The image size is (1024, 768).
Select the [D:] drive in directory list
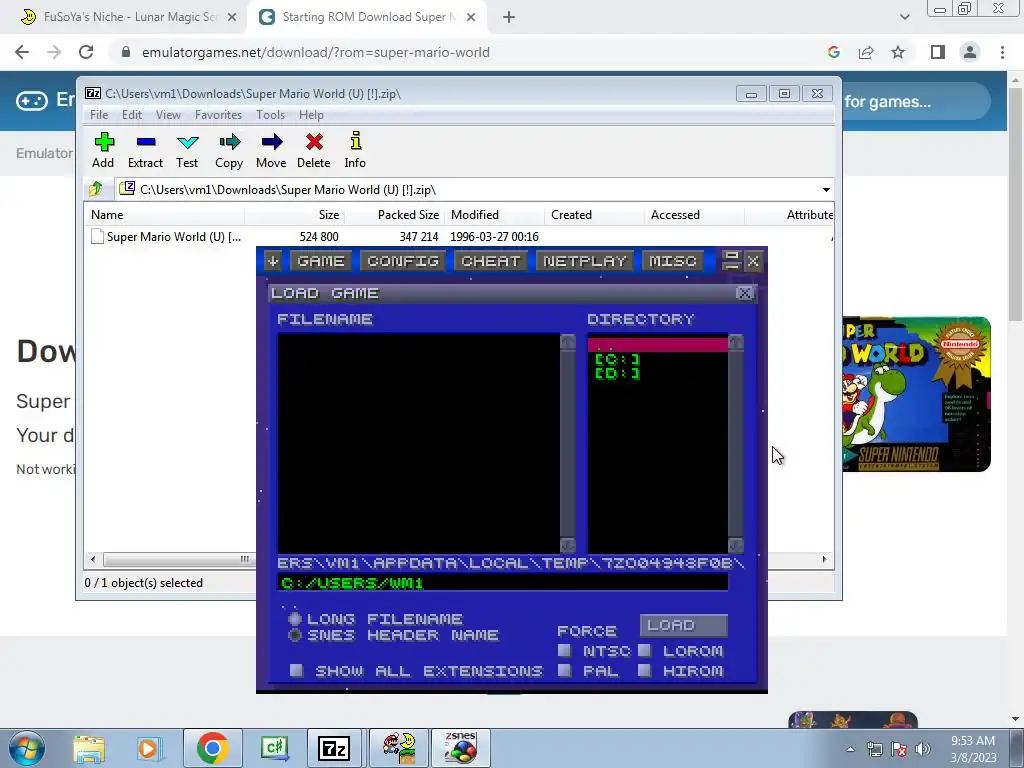[617, 374]
